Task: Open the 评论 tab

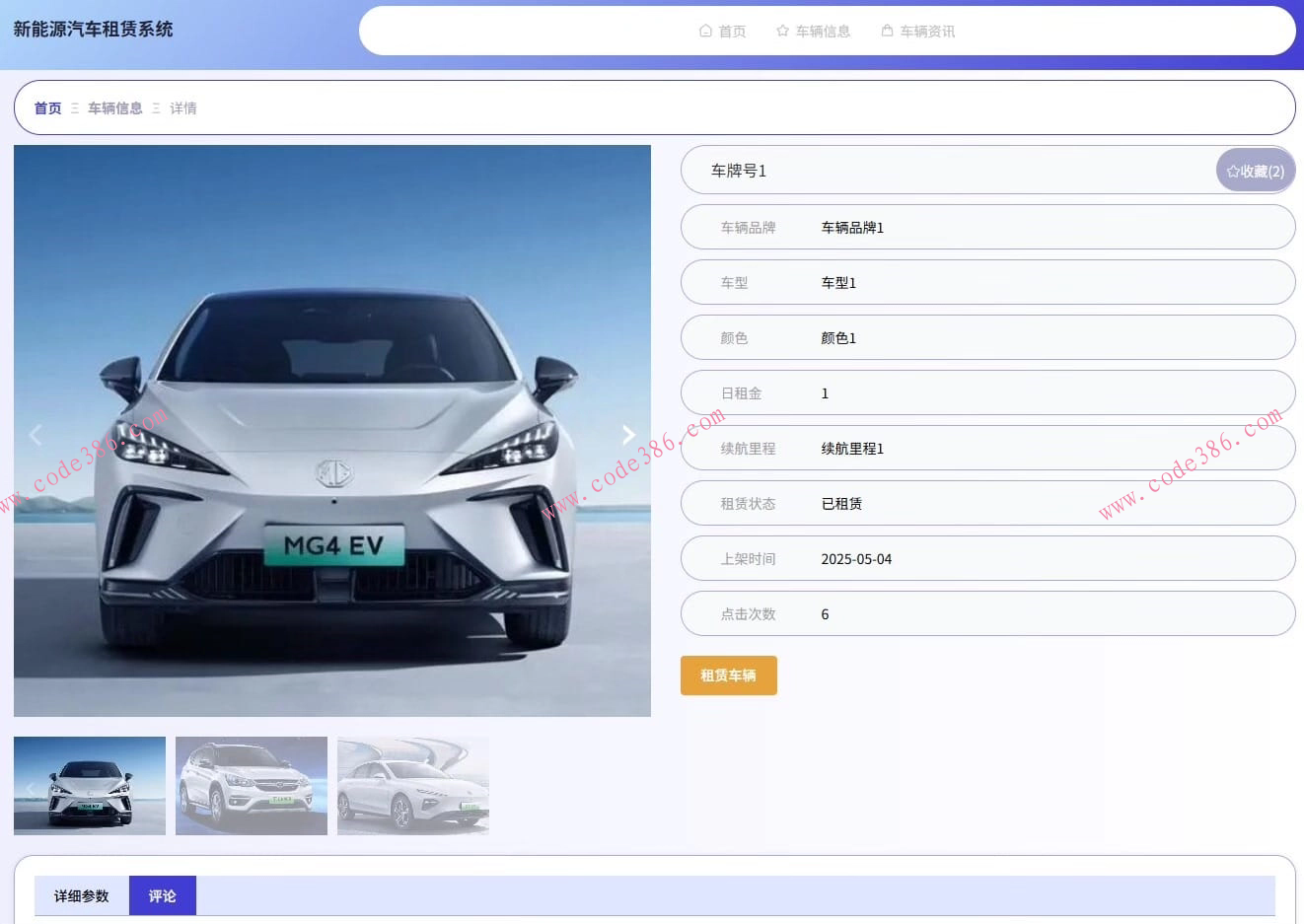Action: (163, 895)
